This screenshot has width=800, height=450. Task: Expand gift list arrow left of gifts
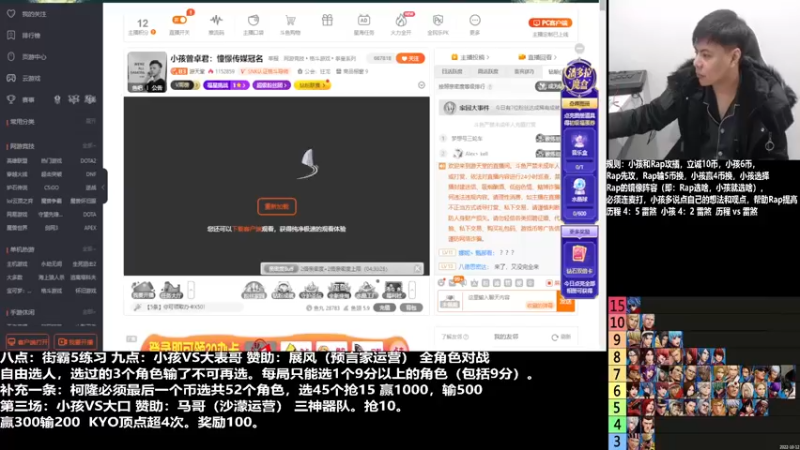[191, 290]
